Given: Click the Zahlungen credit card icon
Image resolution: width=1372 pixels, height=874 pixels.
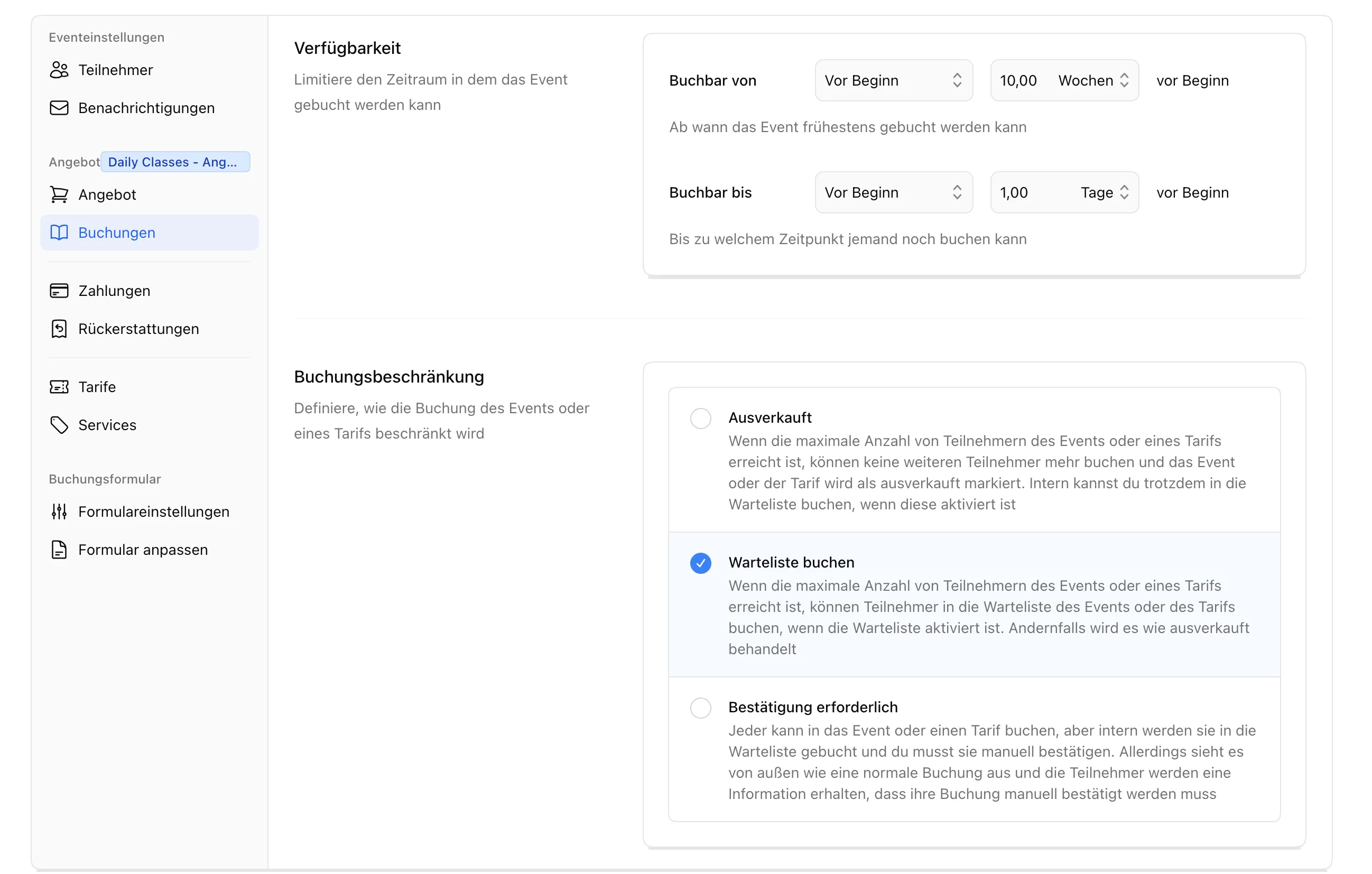Looking at the screenshot, I should [59, 291].
